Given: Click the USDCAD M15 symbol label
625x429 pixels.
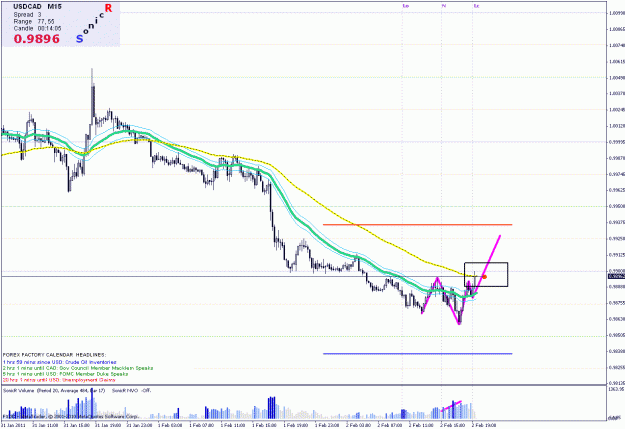Looking at the screenshot, I should tap(37, 7).
